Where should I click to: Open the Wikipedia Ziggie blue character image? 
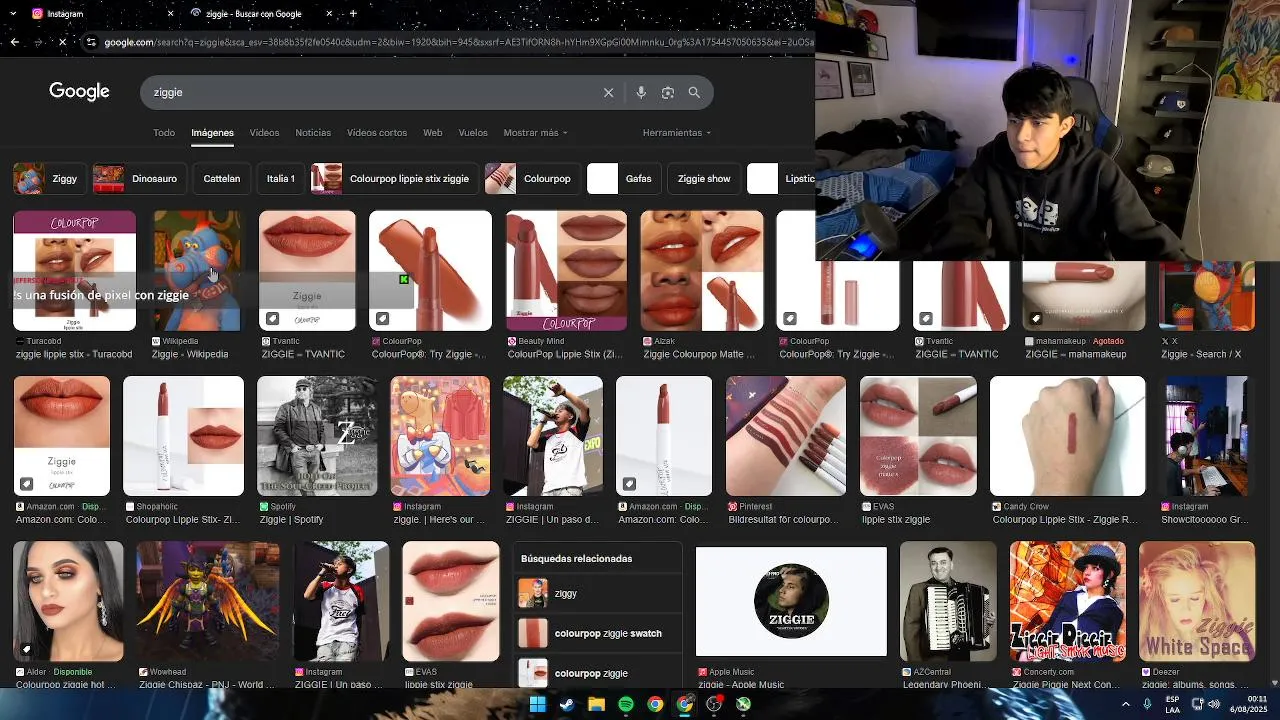point(196,271)
